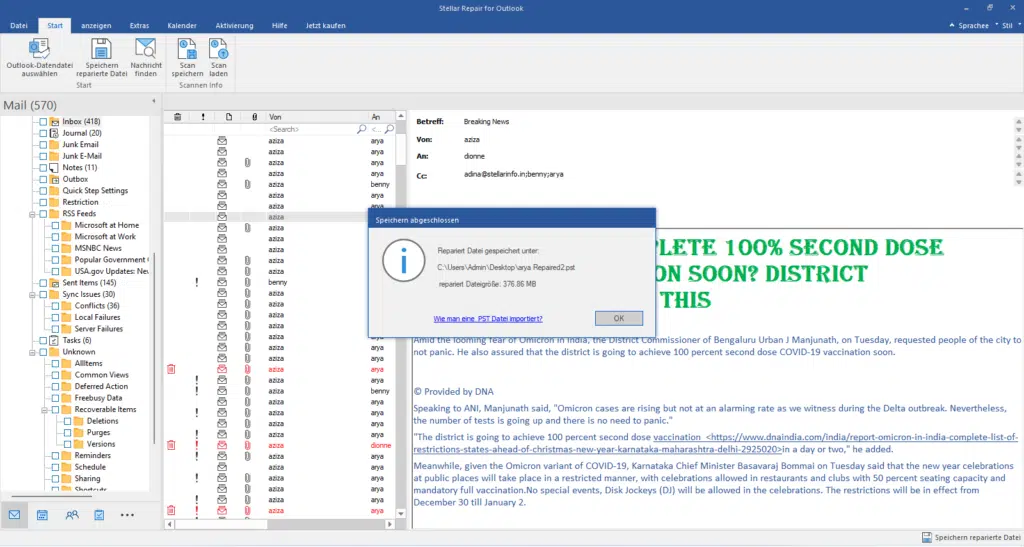This screenshot has width=1024, height=547.
Task: Sort by deleted items column icon
Action: [177, 117]
